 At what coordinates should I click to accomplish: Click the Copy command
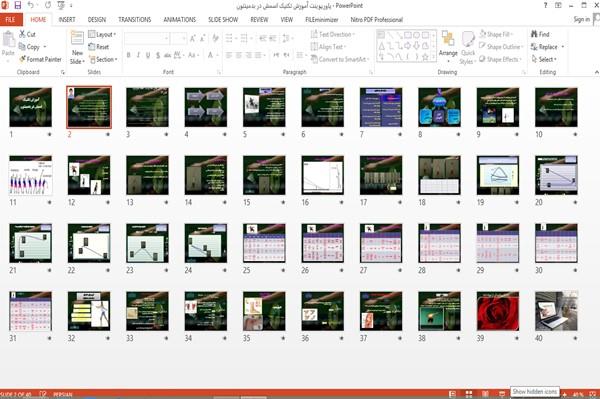(x=29, y=47)
